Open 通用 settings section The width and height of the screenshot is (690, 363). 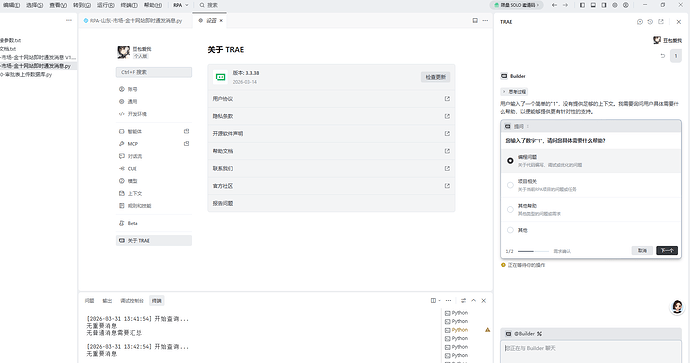(x=154, y=101)
